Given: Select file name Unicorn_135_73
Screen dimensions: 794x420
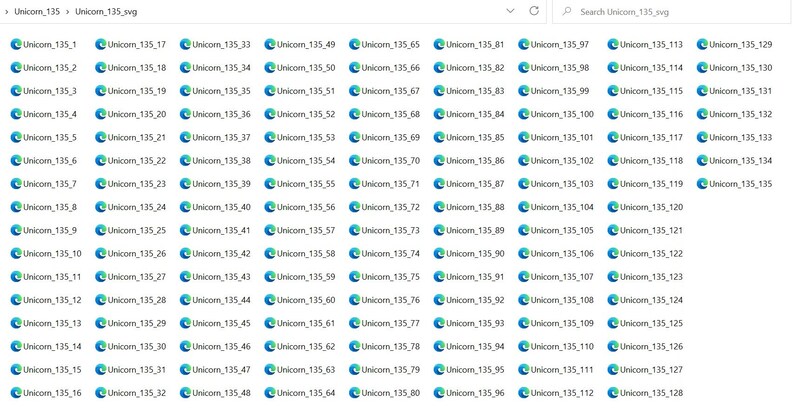Looking at the screenshot, I should [390, 231].
